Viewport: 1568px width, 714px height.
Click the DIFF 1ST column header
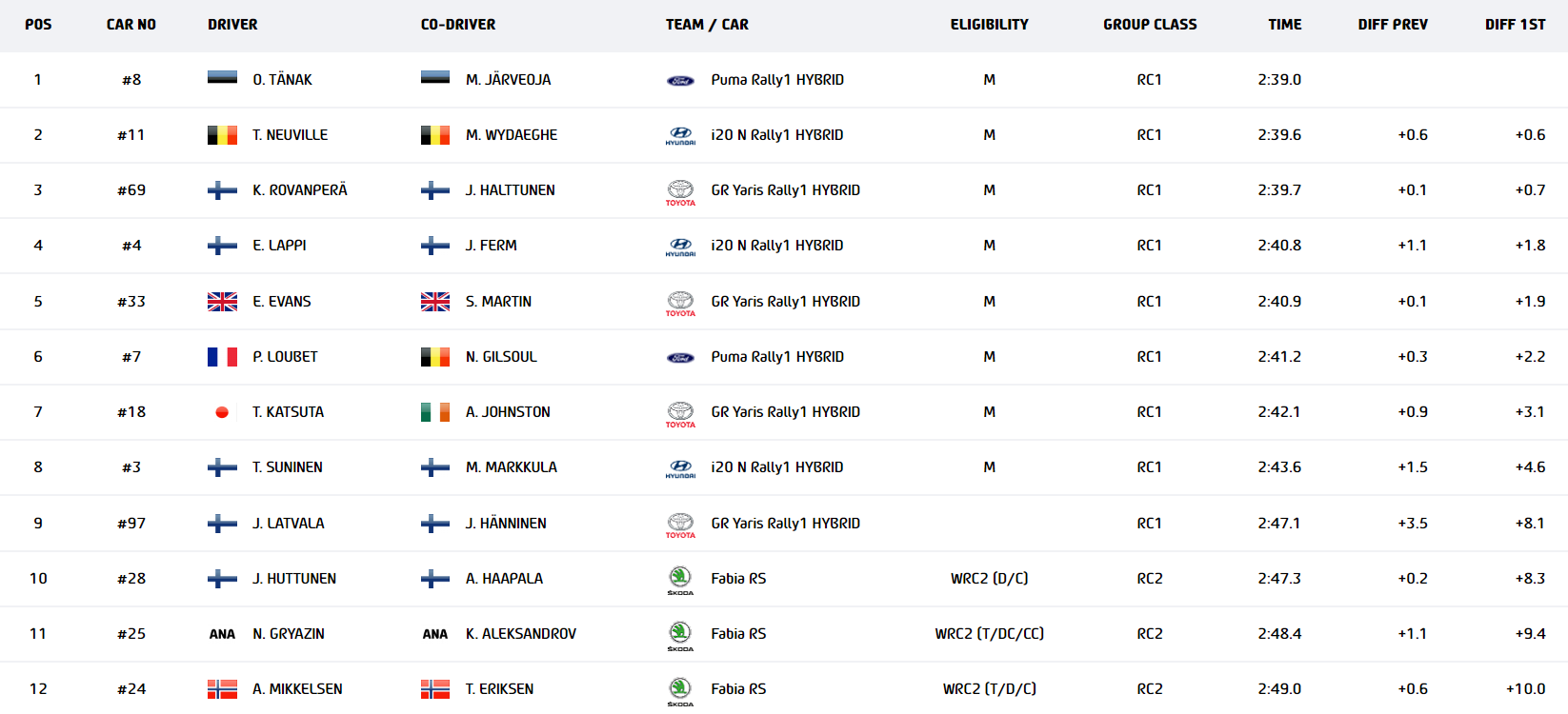(1515, 25)
